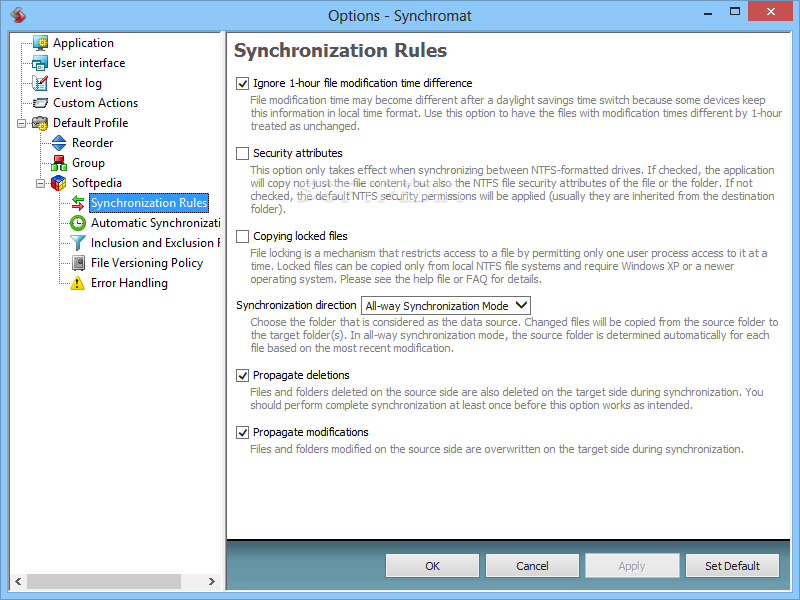This screenshot has width=800, height=600.
Task: Click the User interface window icon
Action: click(40, 63)
